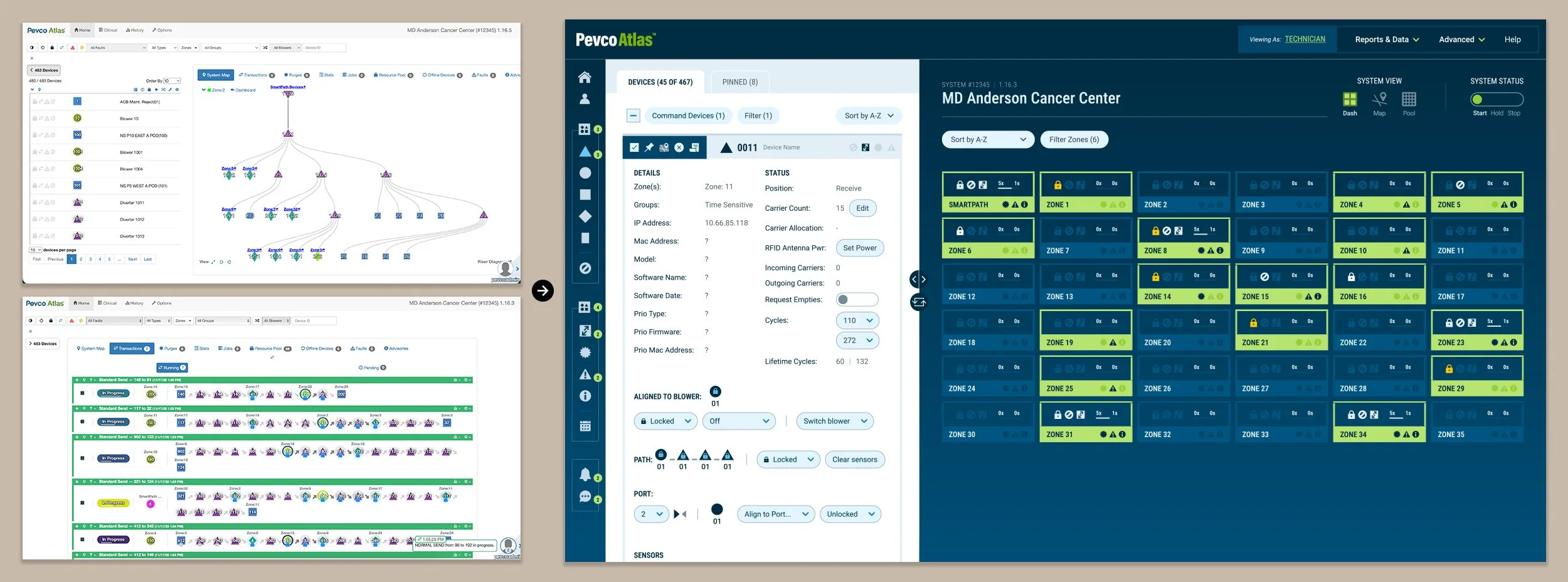Open the Cycles value dropdown showing 110
Screen dimensions: 1568x582
pyautogui.click(x=857, y=320)
